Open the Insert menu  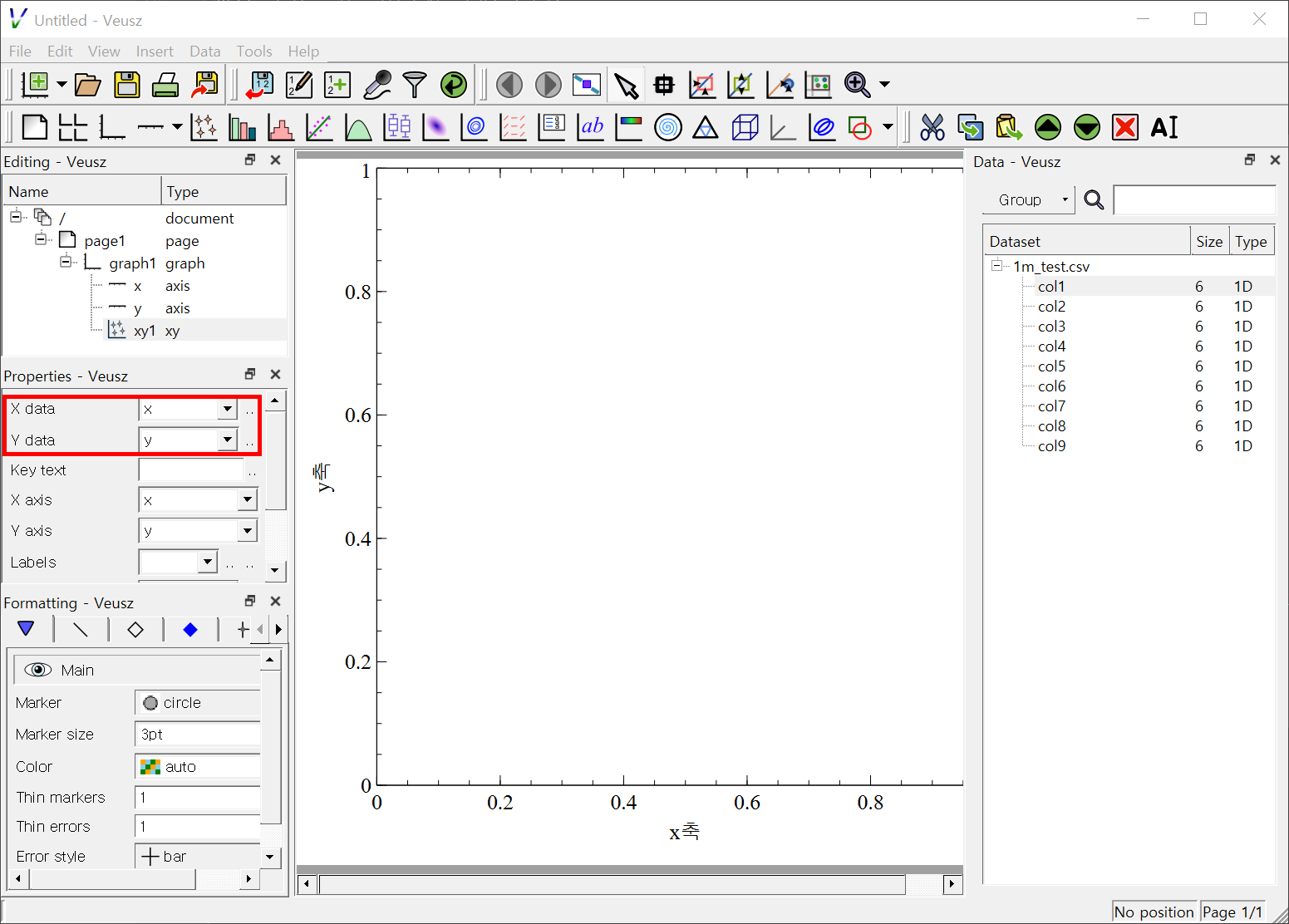[x=155, y=52]
